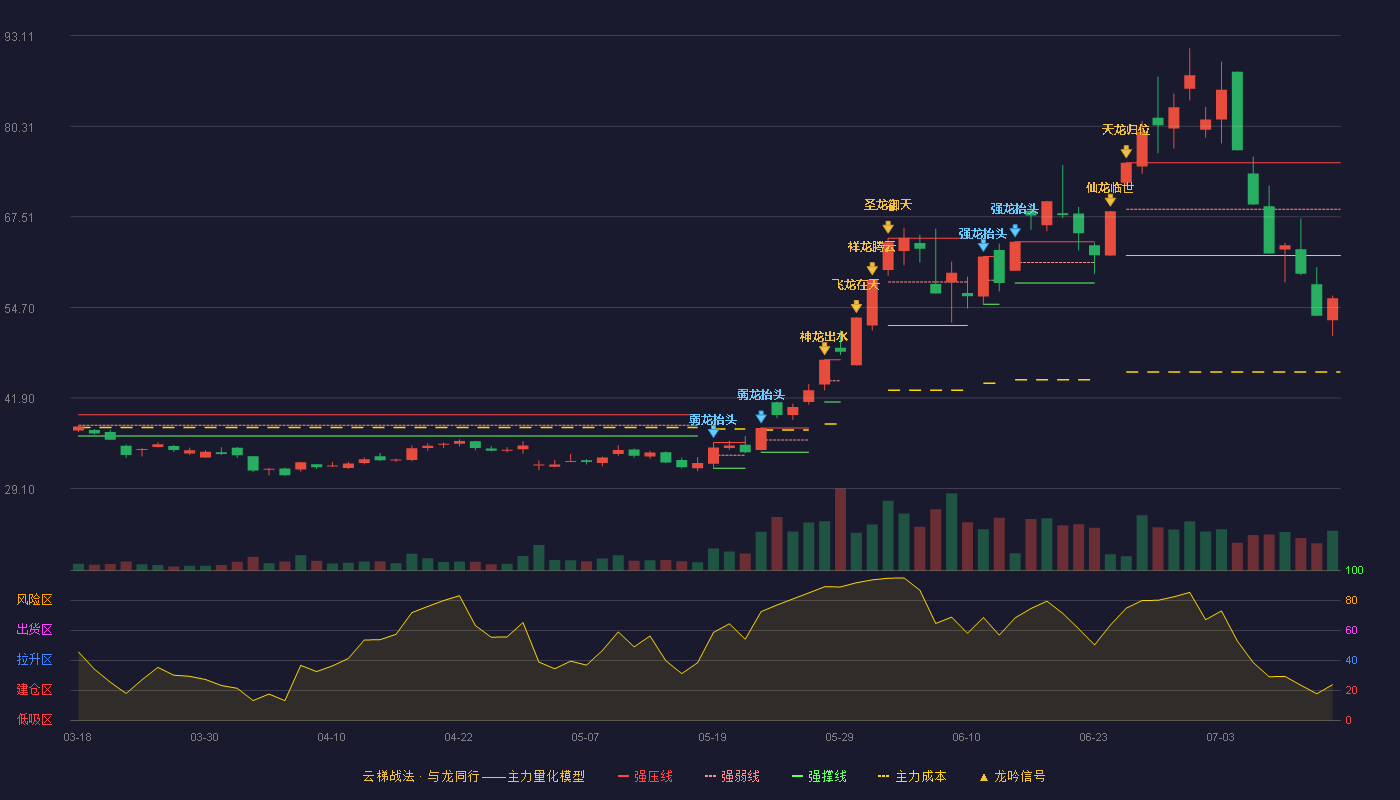Select the 06-23 date axis label

(x=1093, y=737)
